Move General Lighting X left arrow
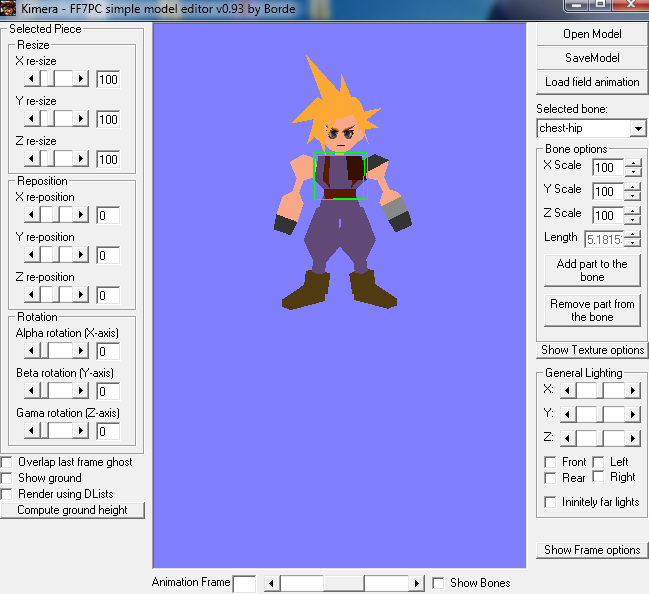 click(567, 390)
